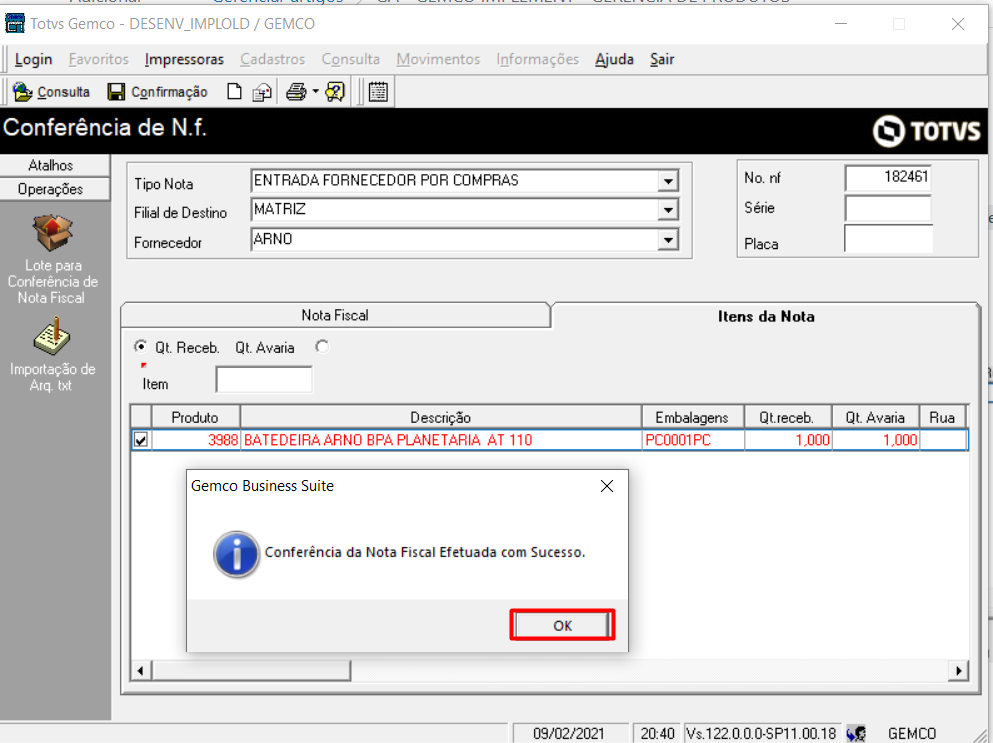Screen dimensions: 993x743
Task: Click the No. nf input field
Action: 888,177
